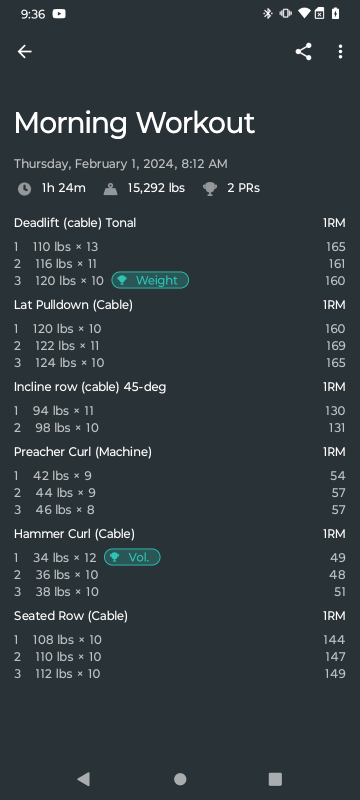The image size is (360, 800).
Task: Tap Android back navigation triangle
Action: [x=84, y=779]
